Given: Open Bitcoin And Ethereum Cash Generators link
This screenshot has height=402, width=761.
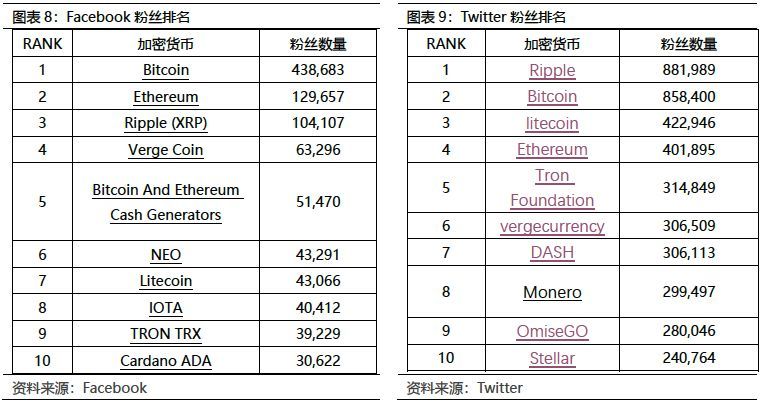Looking at the screenshot, I should [x=166, y=202].
